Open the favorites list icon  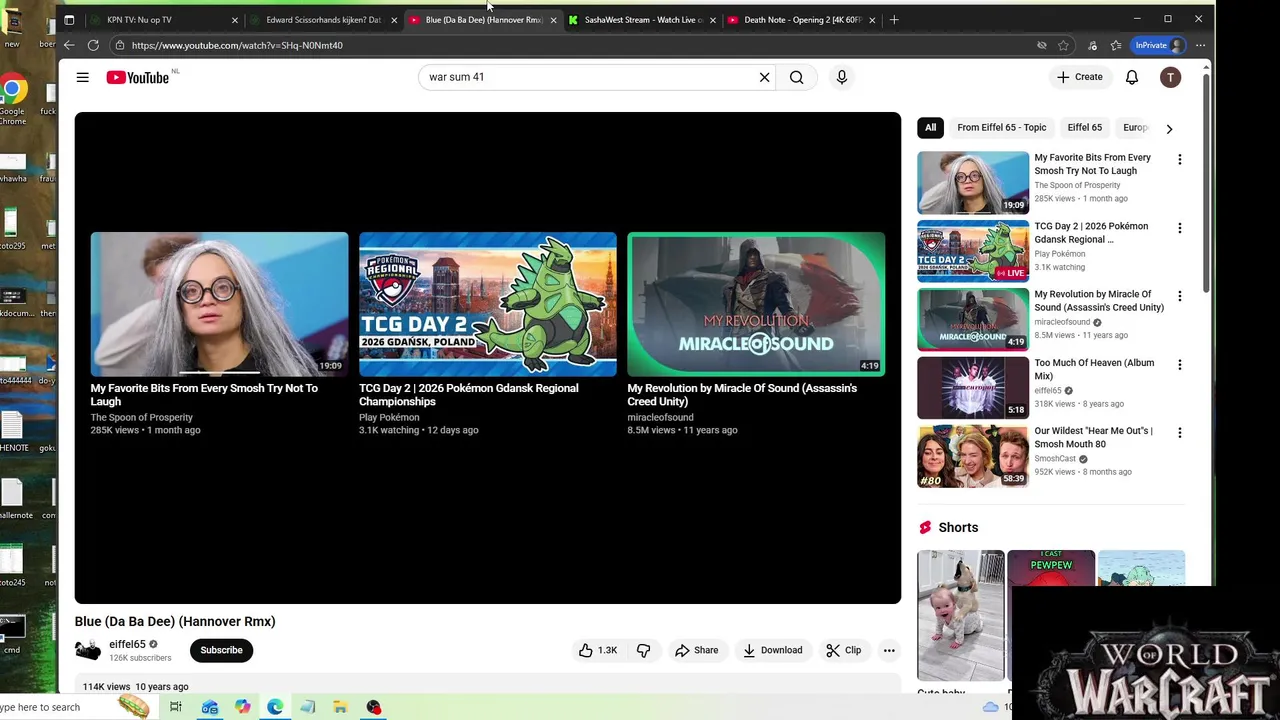point(1116,45)
